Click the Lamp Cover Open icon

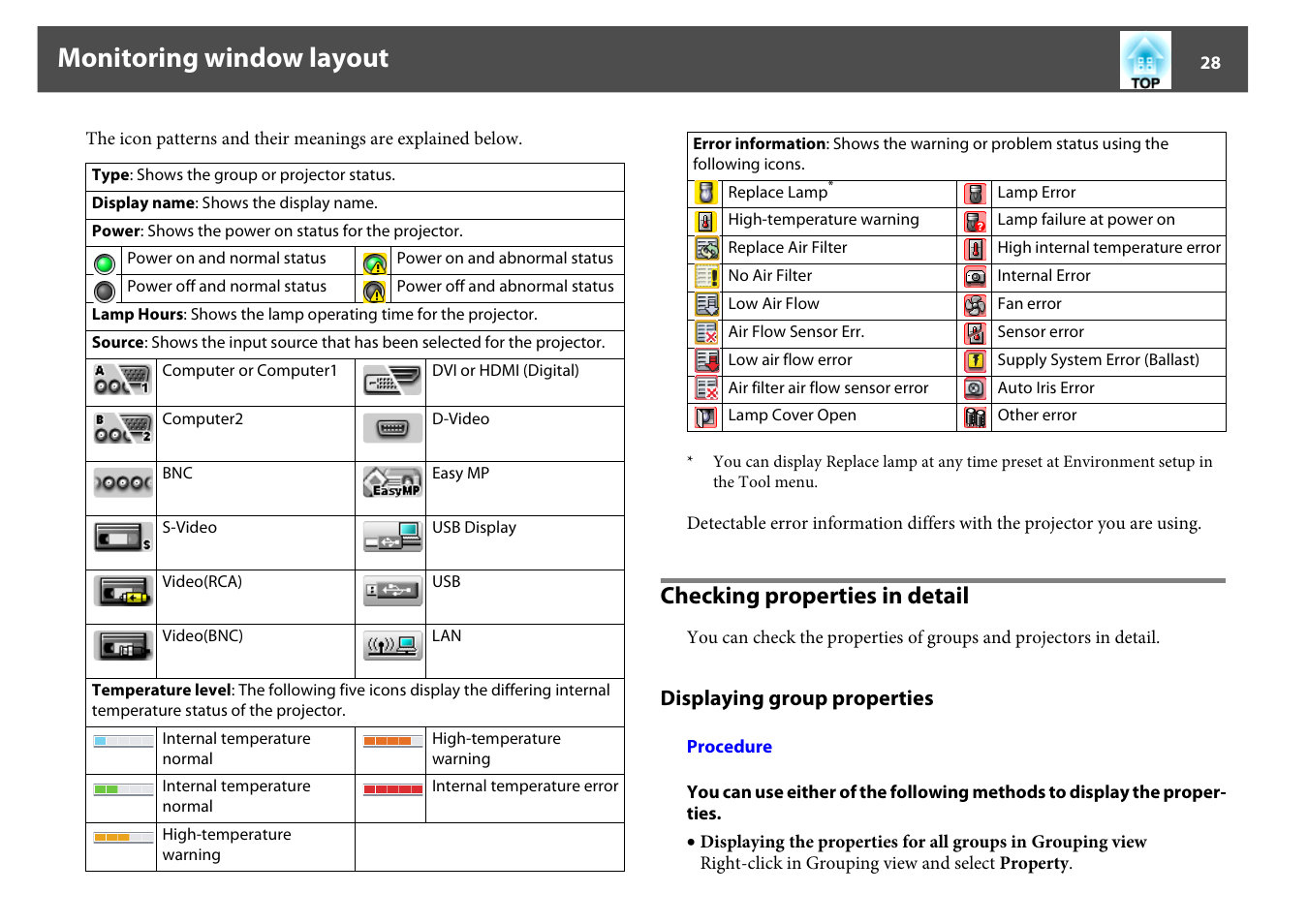(x=706, y=417)
